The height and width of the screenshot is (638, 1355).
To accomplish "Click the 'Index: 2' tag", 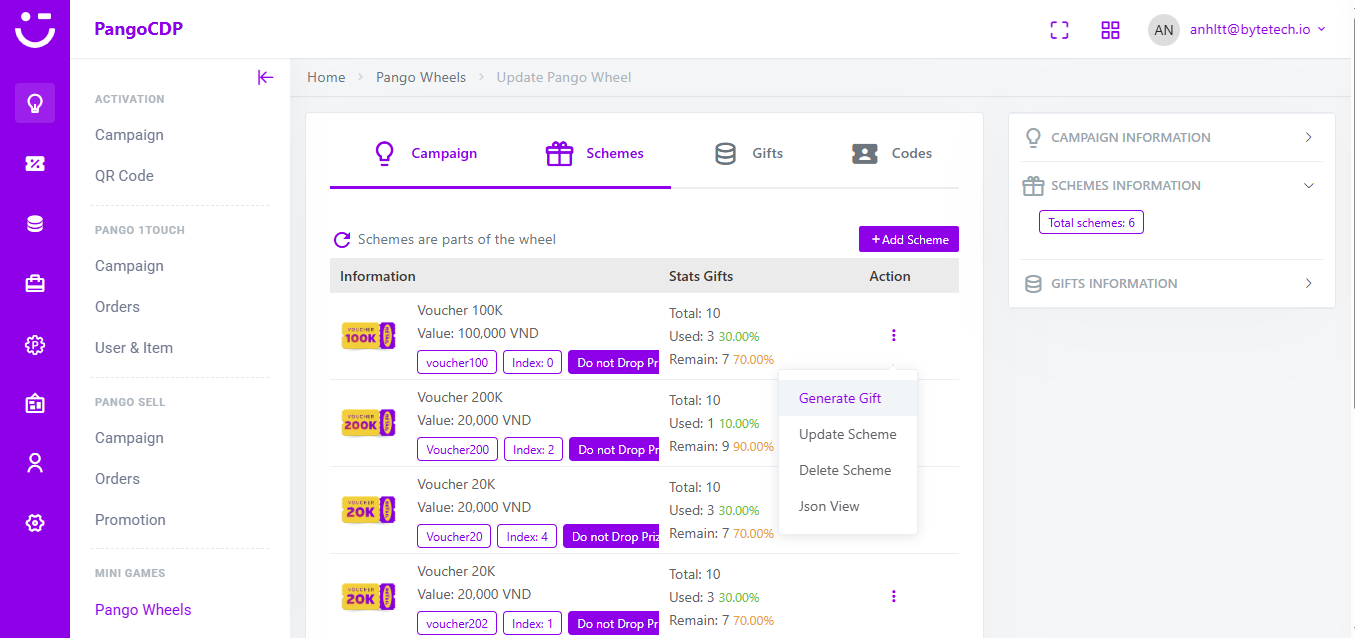I will 533,449.
